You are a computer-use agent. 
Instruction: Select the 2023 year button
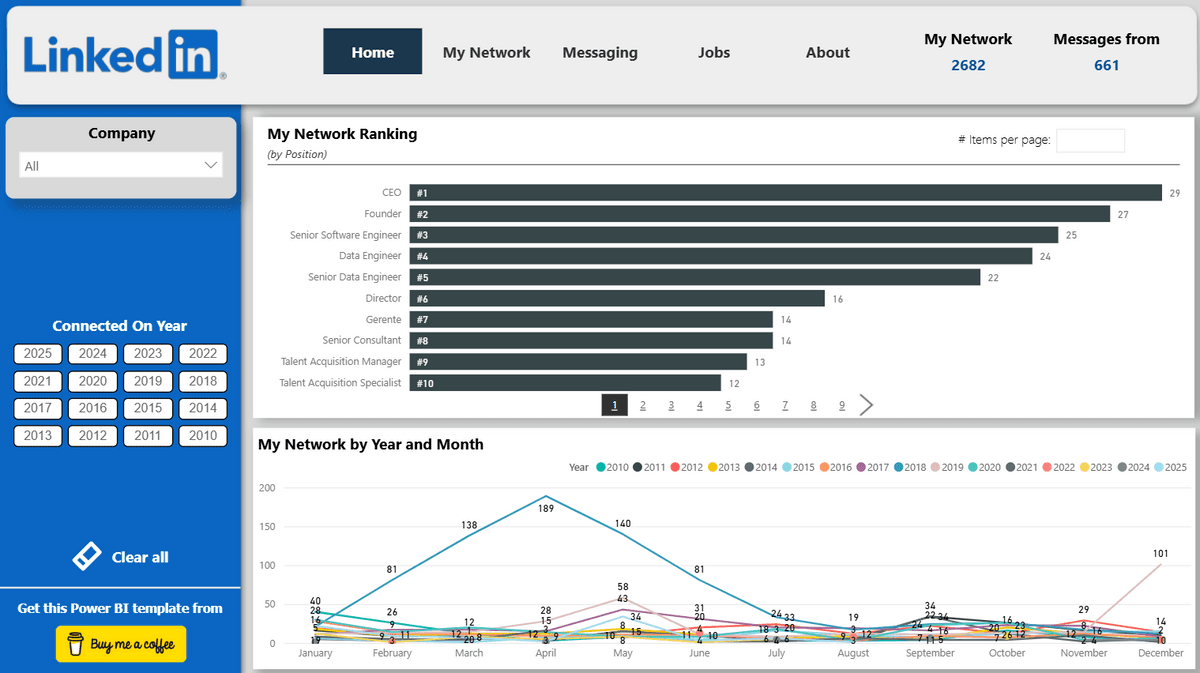[x=148, y=354]
